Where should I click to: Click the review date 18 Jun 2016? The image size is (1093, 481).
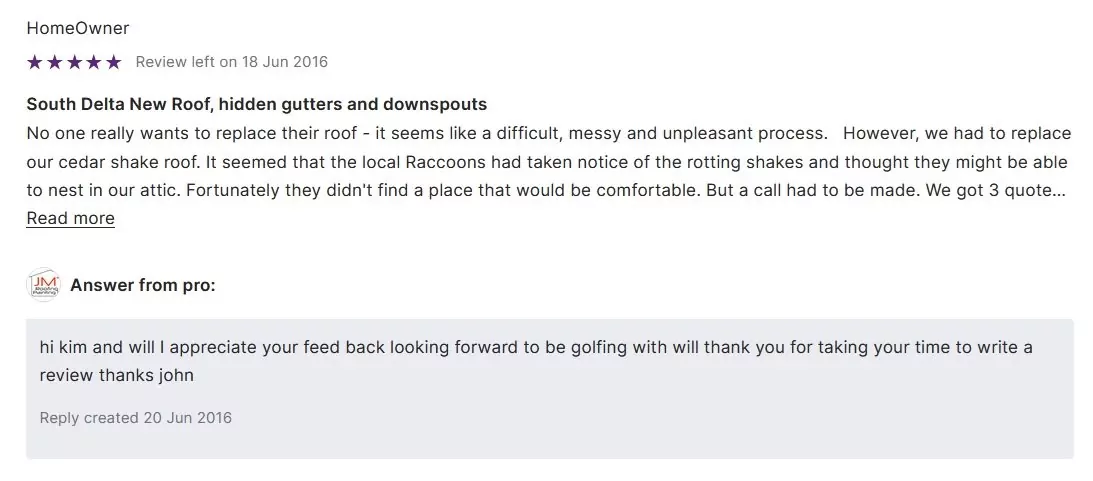[x=284, y=62]
